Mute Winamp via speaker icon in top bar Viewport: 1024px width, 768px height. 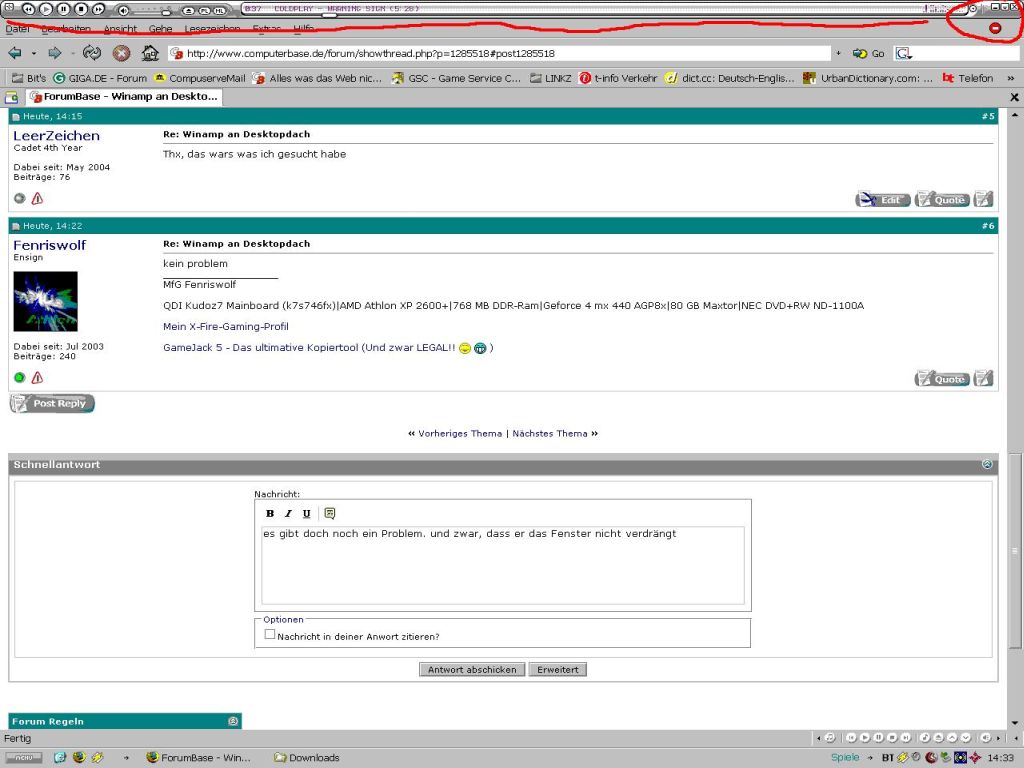123,10
